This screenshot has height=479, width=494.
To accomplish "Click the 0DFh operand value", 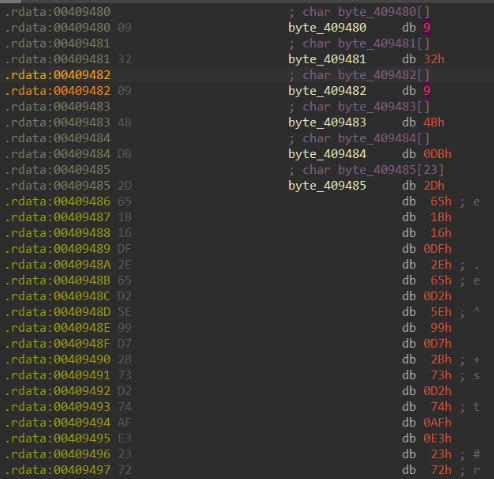I will [437, 249].
